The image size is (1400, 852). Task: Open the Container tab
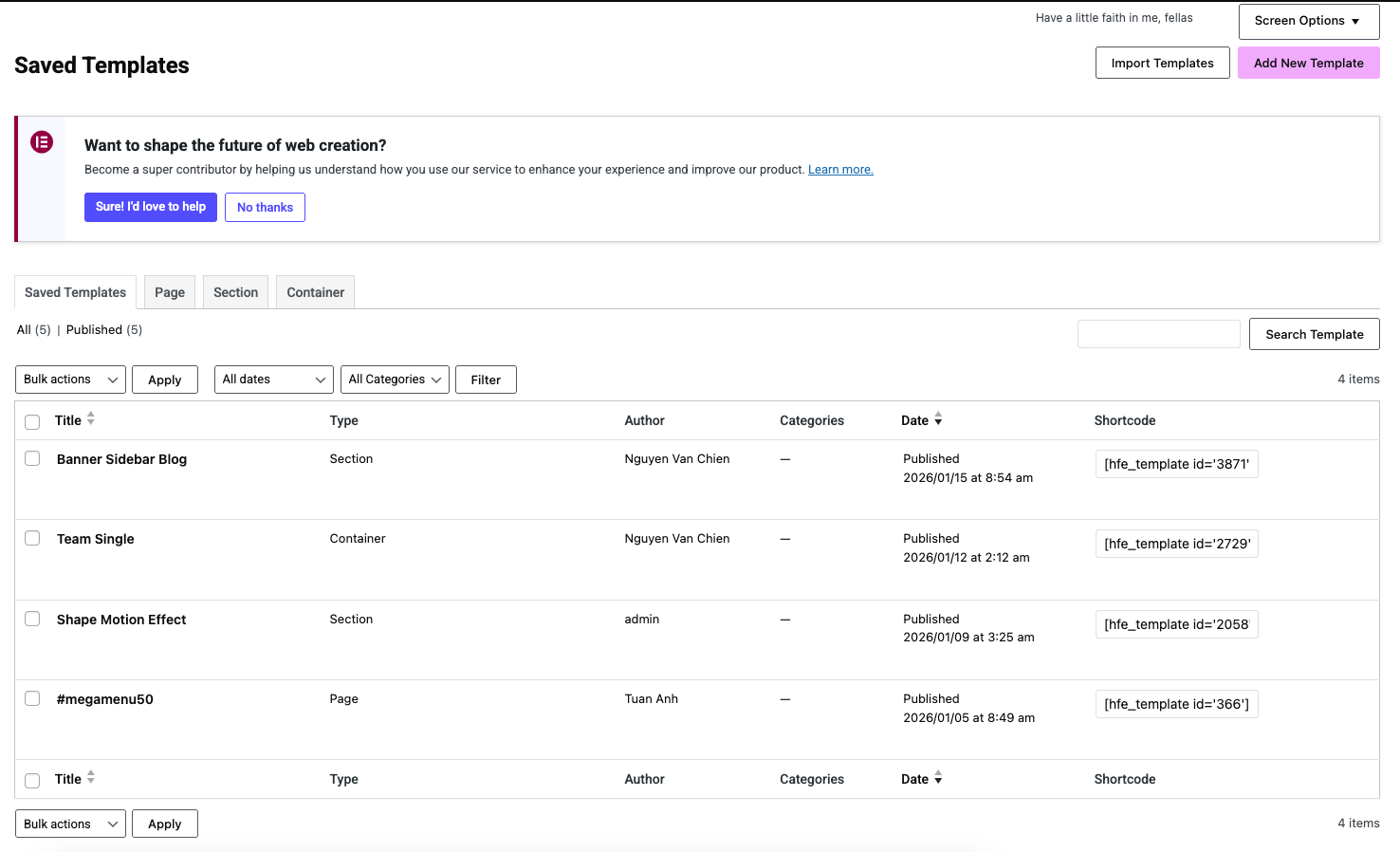315,292
